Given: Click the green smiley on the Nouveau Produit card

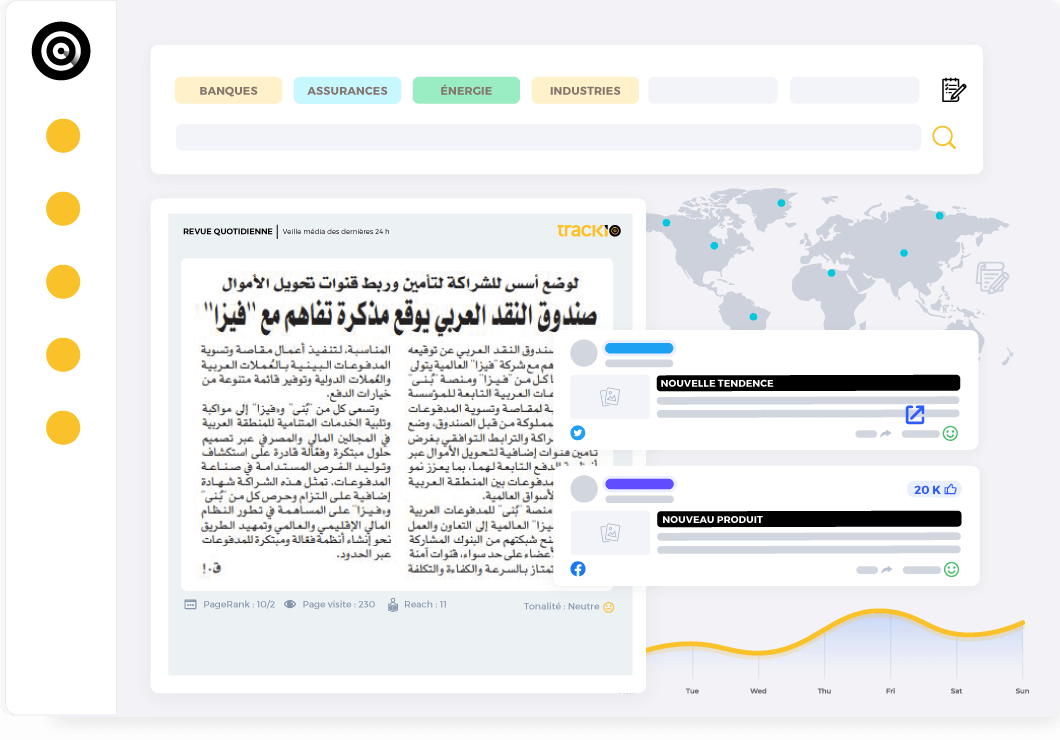Looking at the screenshot, I should point(951,569).
